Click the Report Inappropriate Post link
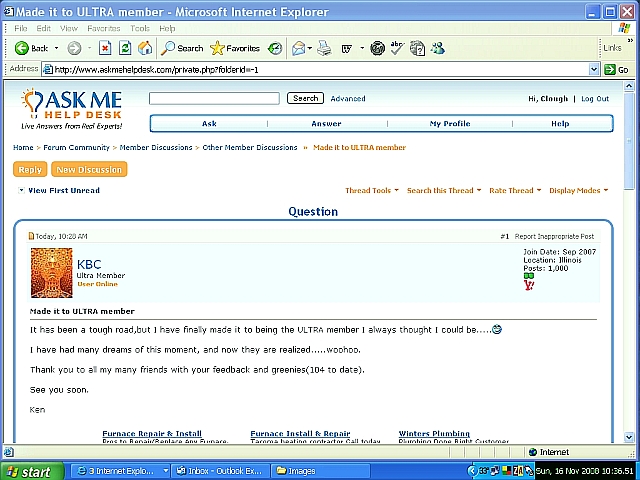Image resolution: width=640 pixels, height=480 pixels. pos(554,237)
